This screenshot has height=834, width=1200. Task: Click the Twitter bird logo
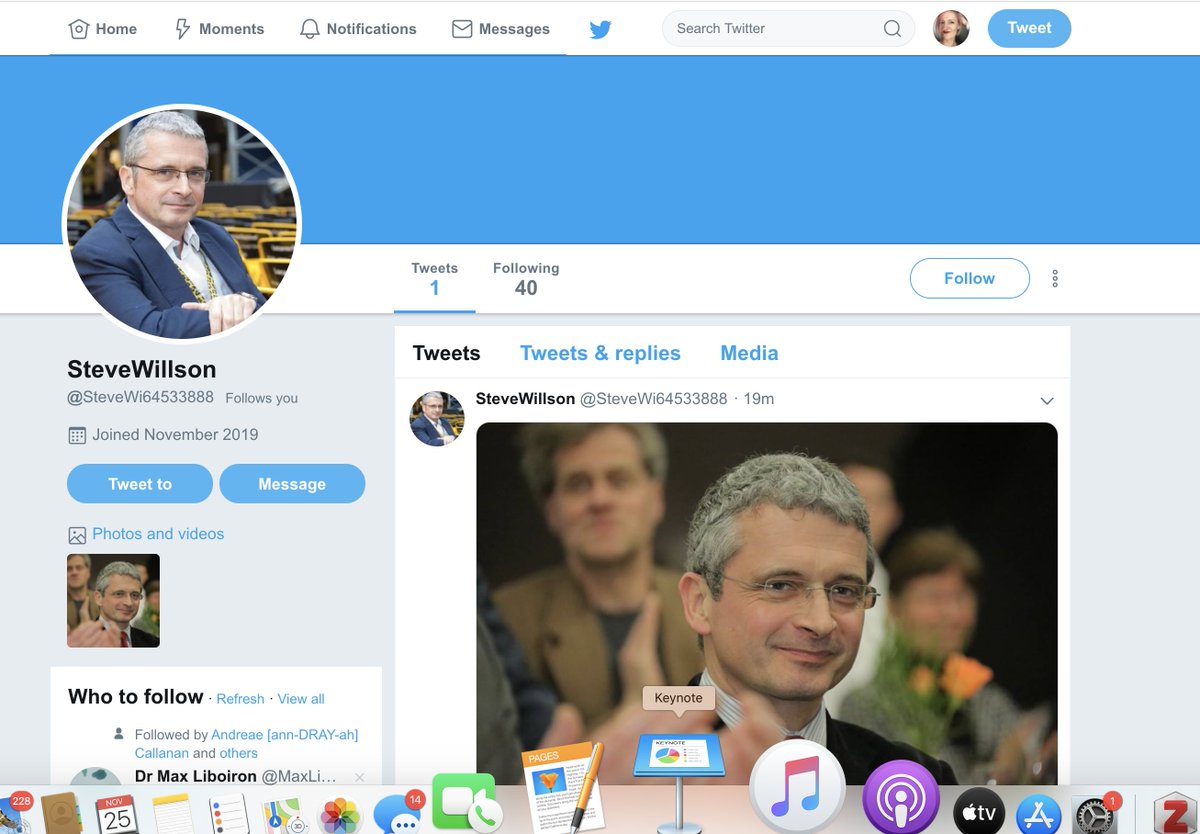tap(600, 29)
